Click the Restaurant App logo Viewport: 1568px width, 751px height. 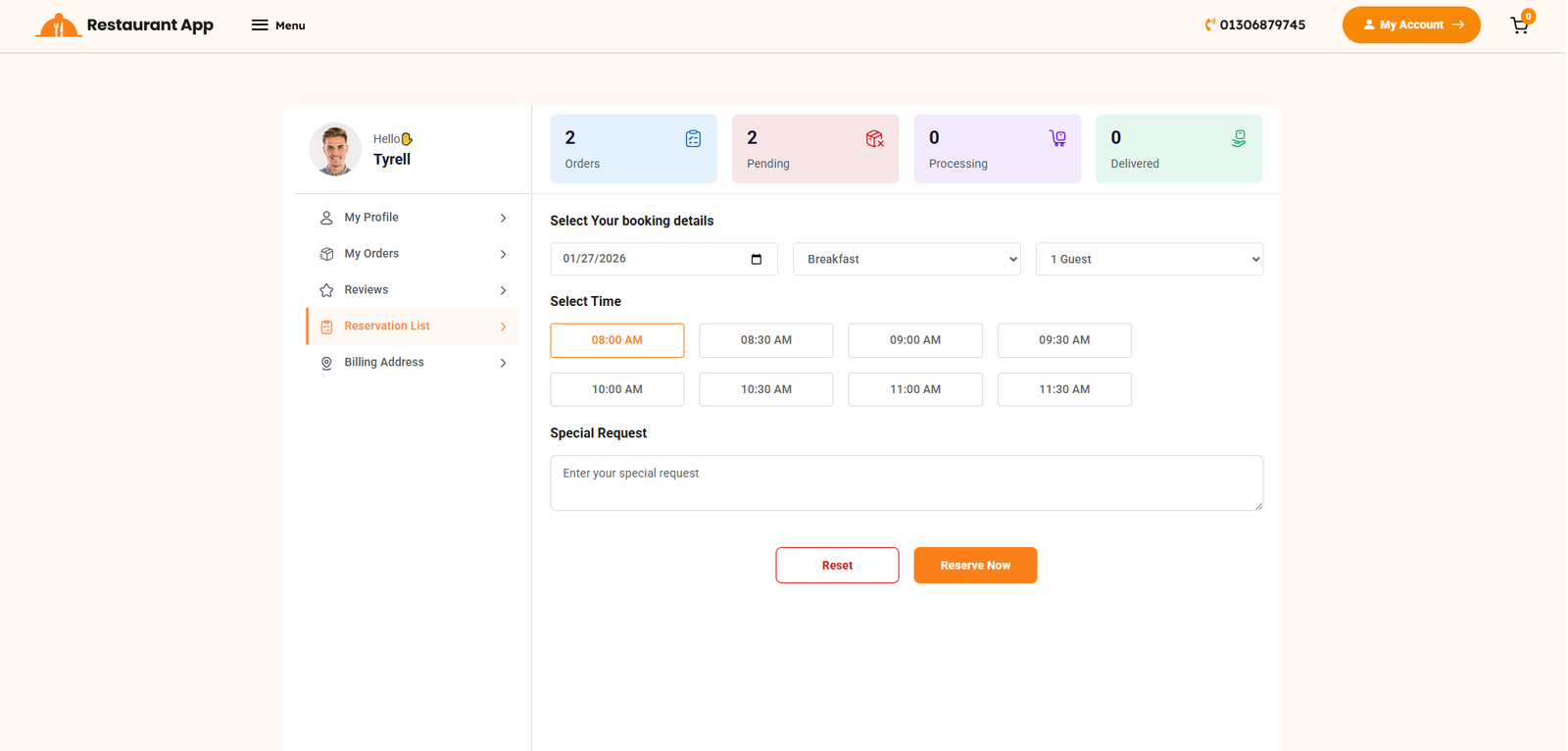coord(124,25)
